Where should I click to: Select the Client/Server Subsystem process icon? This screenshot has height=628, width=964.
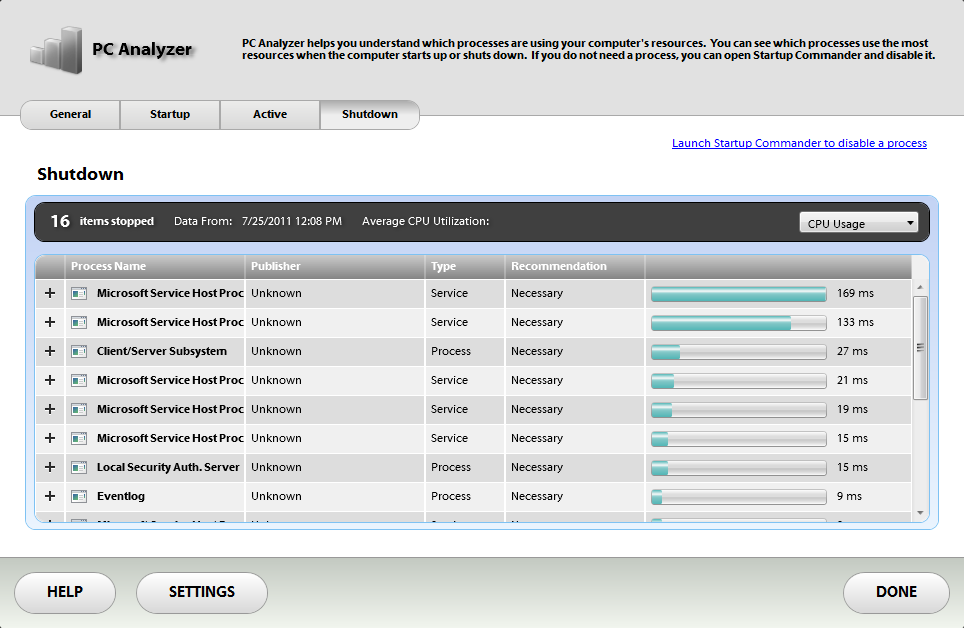point(79,351)
